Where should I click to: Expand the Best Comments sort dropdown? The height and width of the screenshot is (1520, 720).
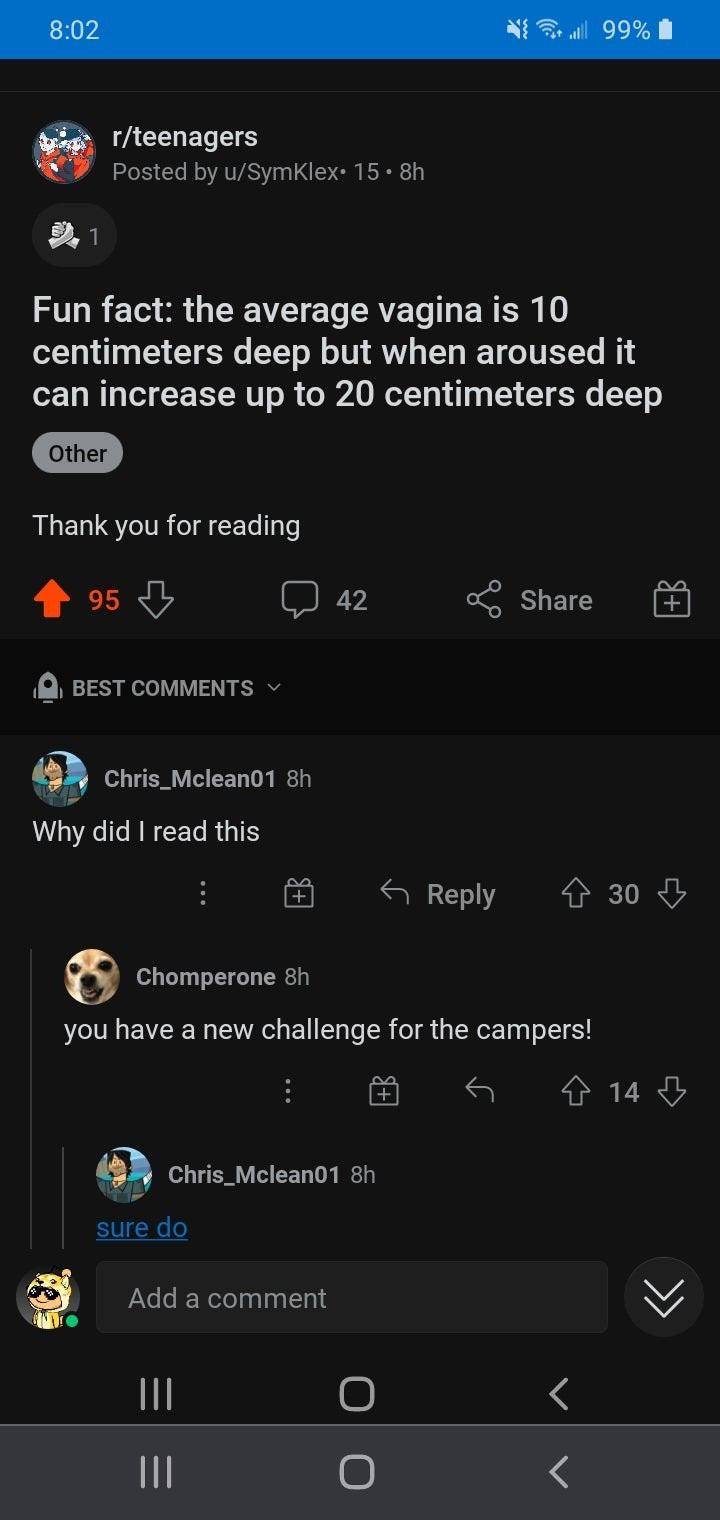coord(160,688)
